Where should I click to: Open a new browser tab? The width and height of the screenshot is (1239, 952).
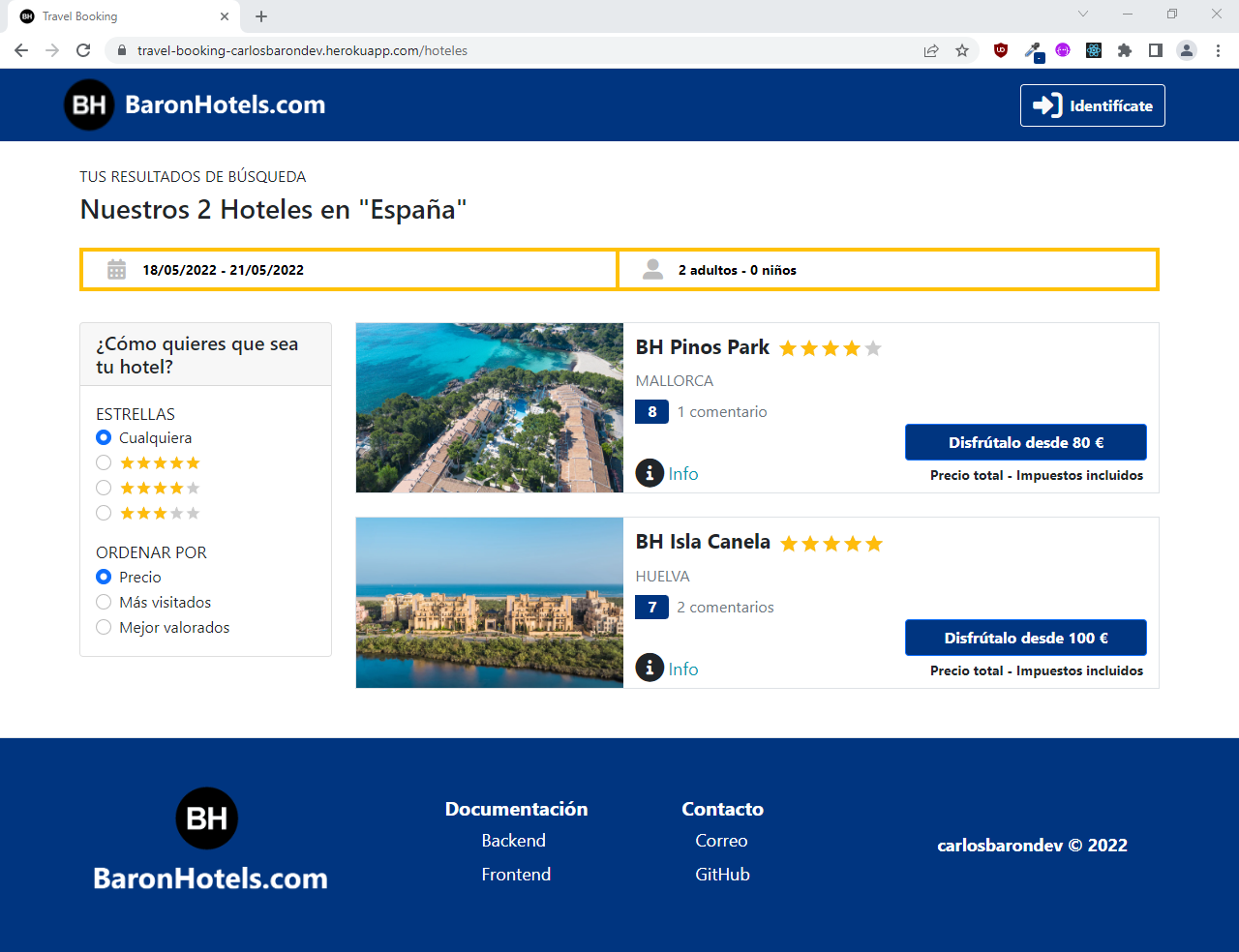point(261,16)
